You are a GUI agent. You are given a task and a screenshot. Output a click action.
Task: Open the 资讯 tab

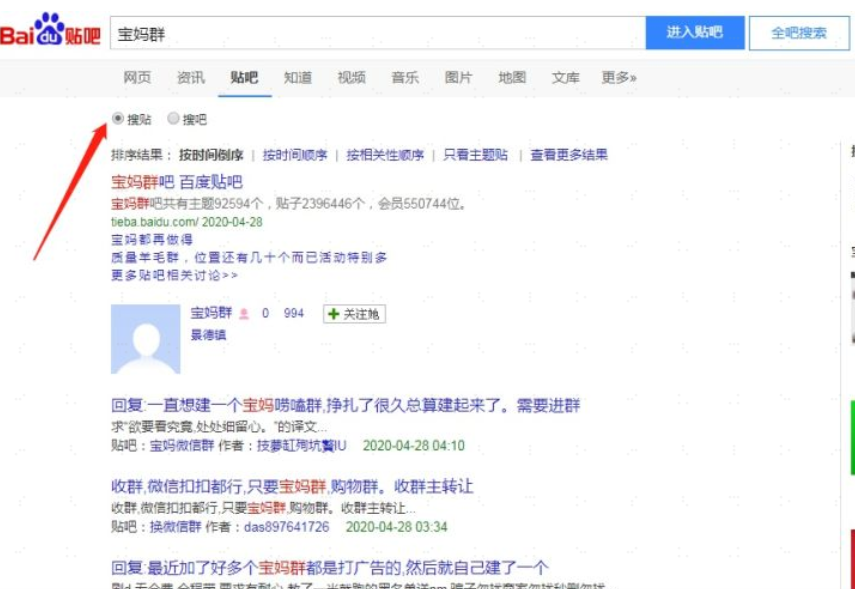pos(191,77)
